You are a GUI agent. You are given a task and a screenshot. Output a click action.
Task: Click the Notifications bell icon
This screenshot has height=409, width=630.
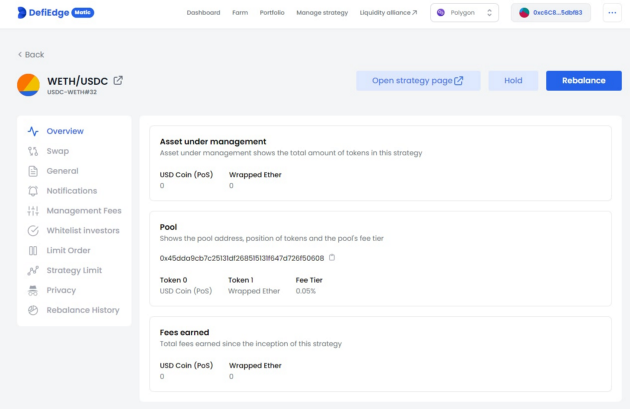click(33, 191)
